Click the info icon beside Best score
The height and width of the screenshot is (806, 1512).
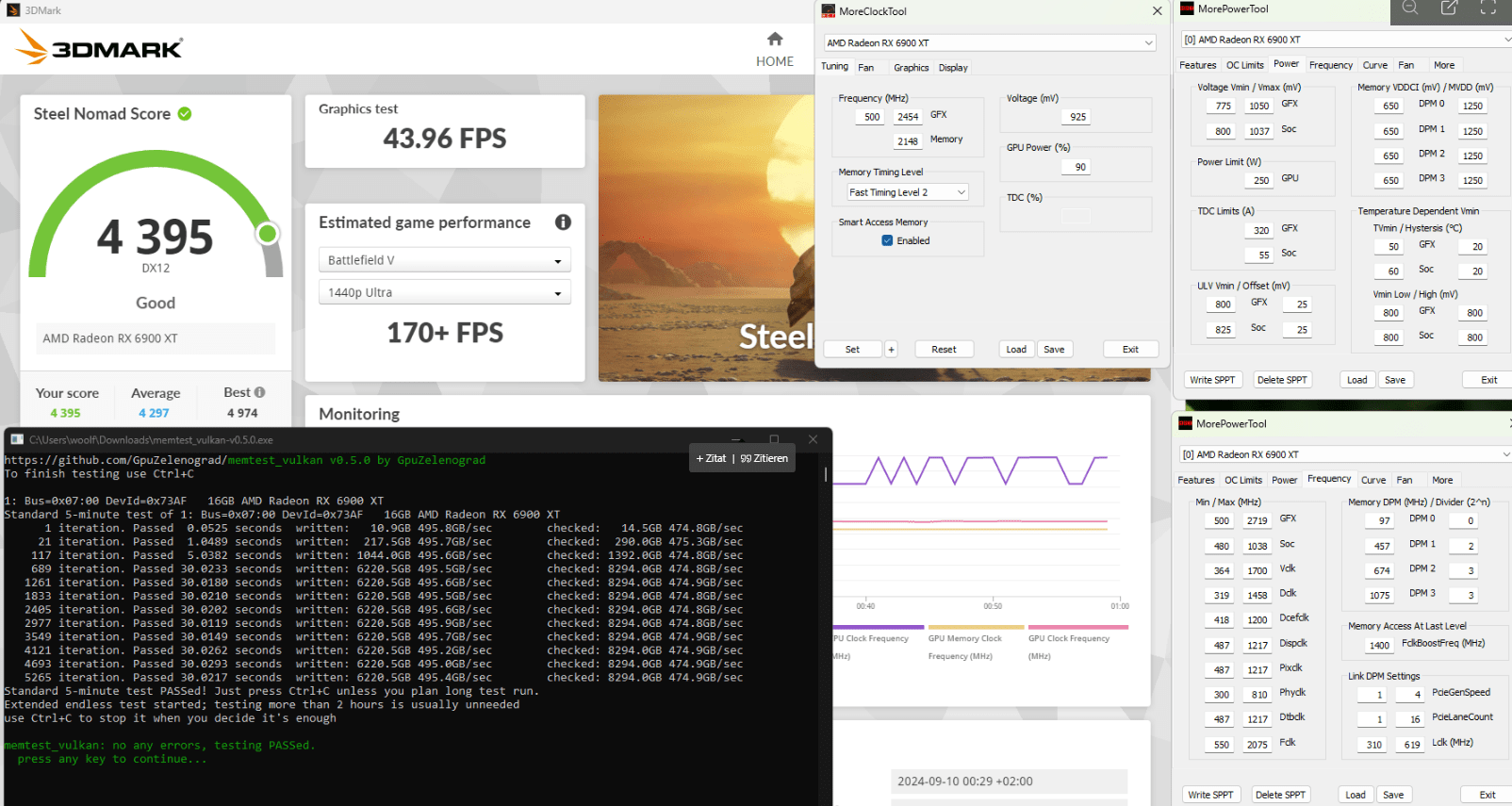260,392
